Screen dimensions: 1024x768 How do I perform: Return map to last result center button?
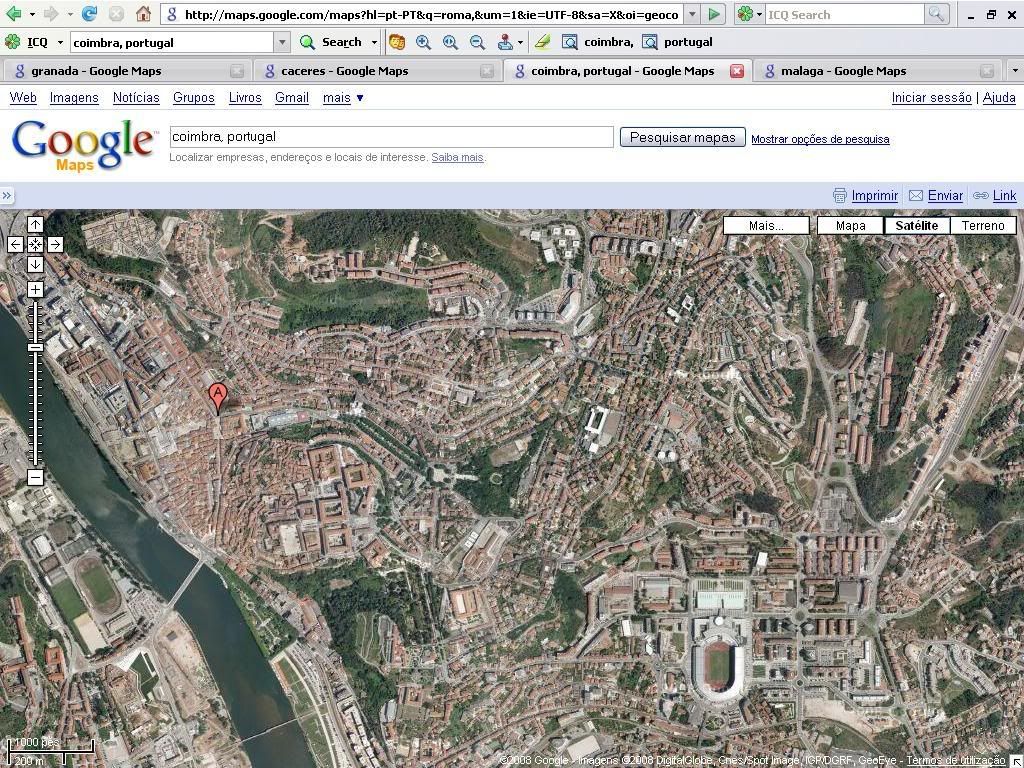pos(35,244)
